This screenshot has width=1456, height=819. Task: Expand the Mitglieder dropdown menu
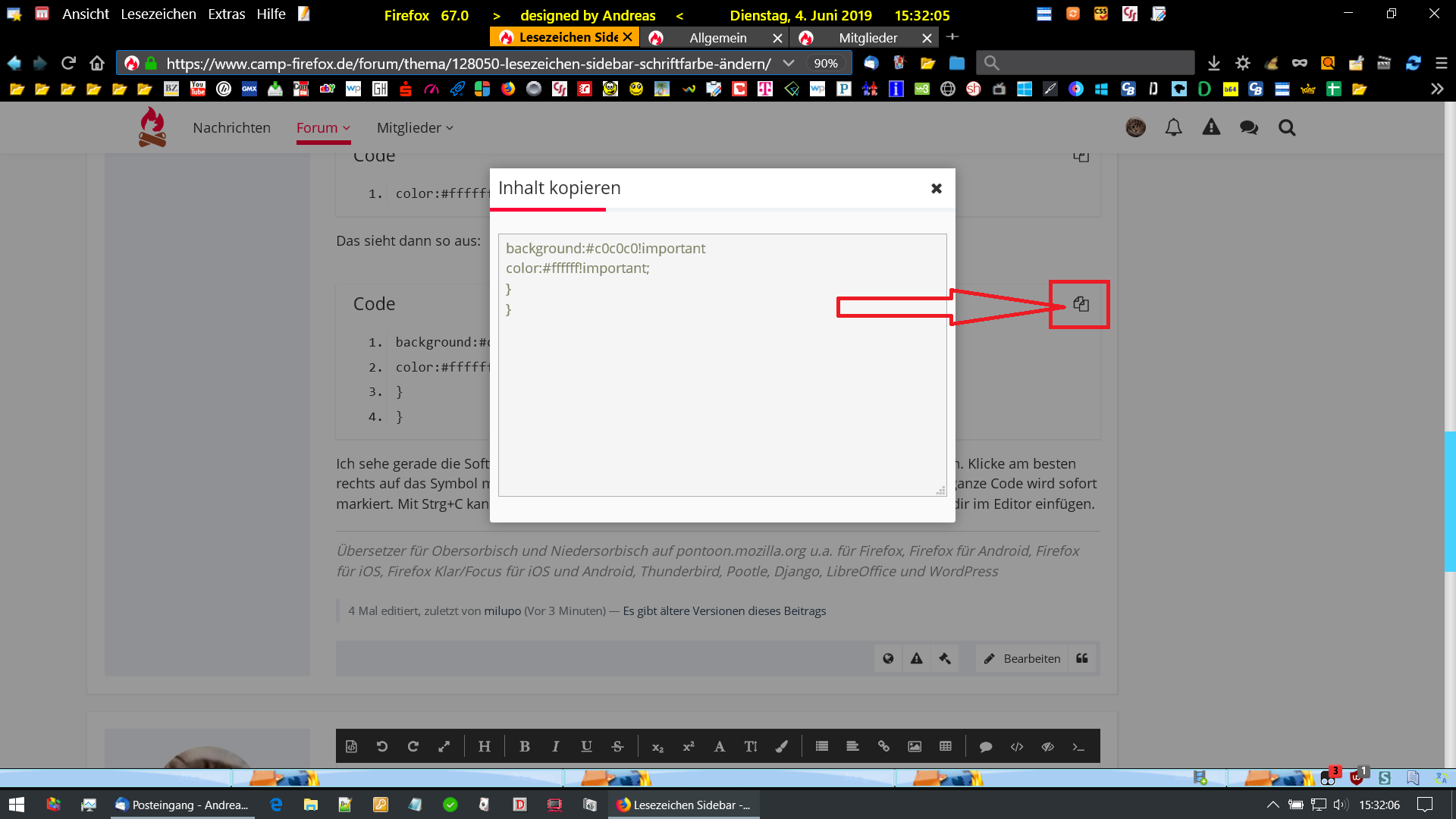point(415,127)
